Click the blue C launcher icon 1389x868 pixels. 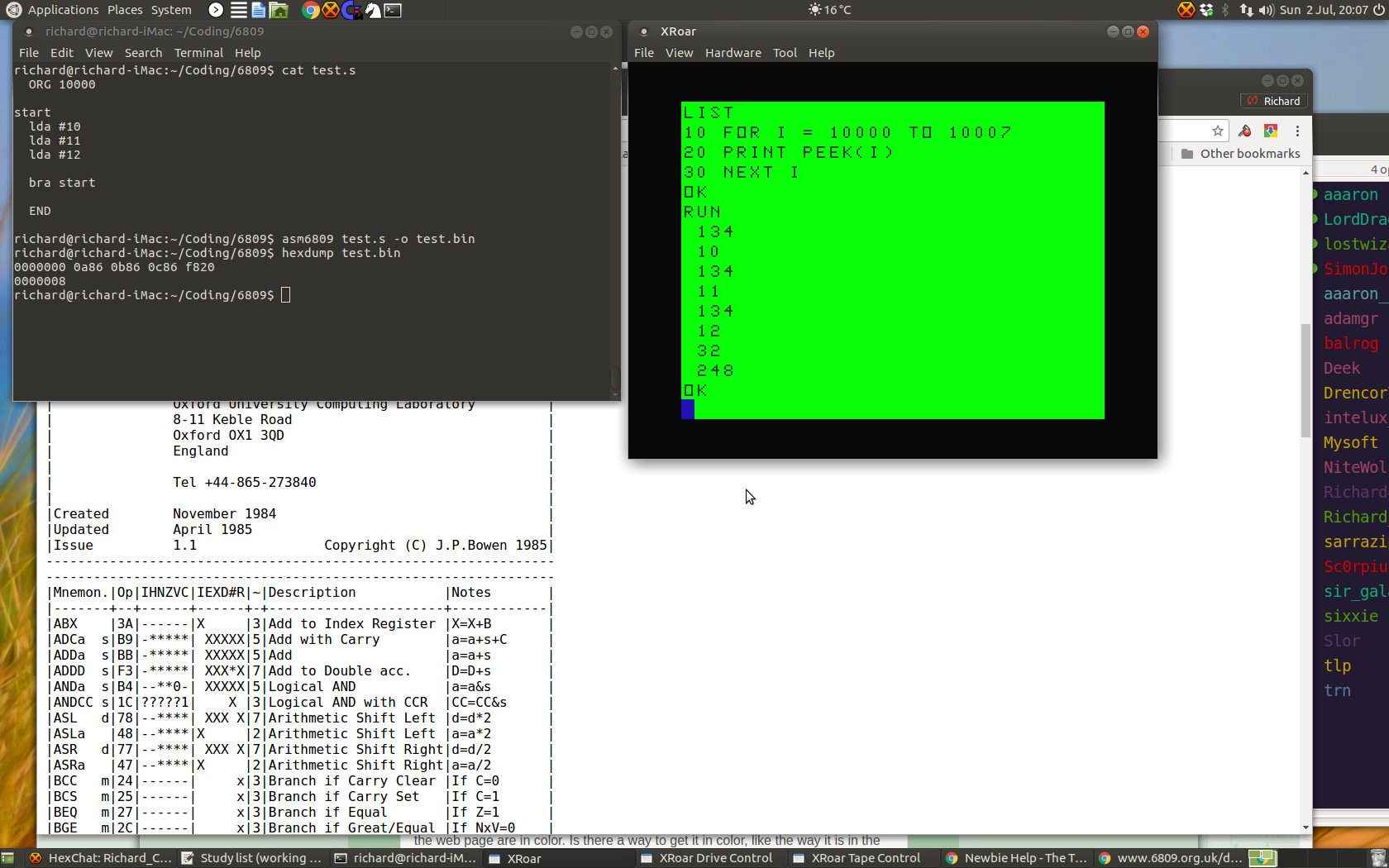351,10
